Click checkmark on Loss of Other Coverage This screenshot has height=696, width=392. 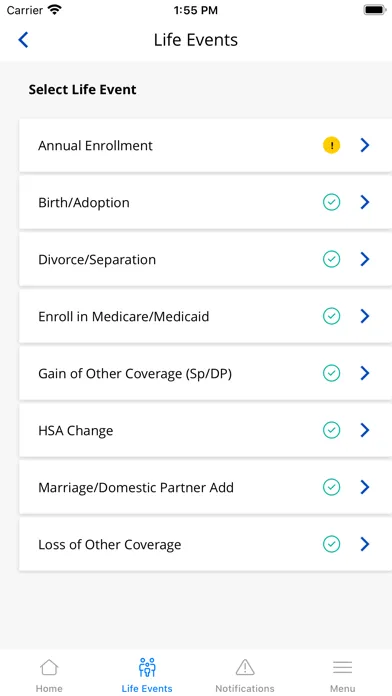point(331,544)
